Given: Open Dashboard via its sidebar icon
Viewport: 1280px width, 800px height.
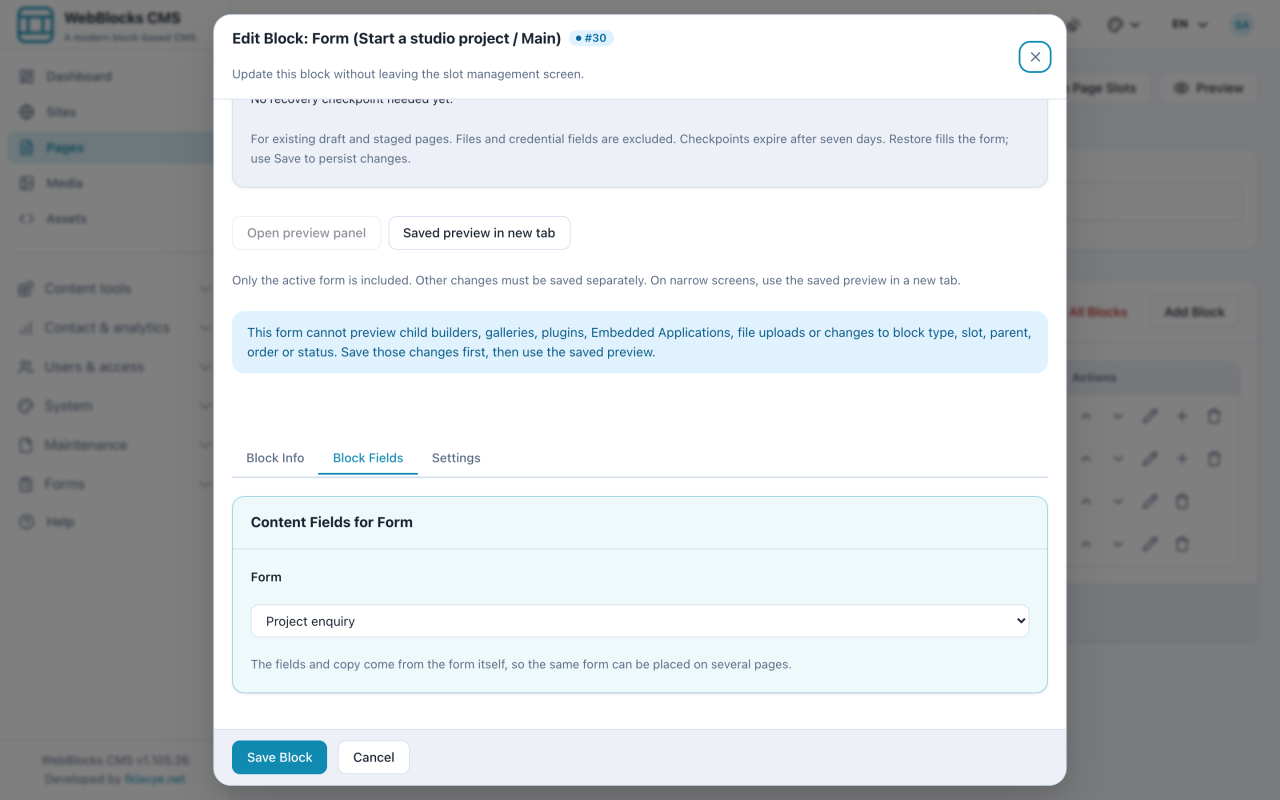Looking at the screenshot, I should [x=26, y=76].
